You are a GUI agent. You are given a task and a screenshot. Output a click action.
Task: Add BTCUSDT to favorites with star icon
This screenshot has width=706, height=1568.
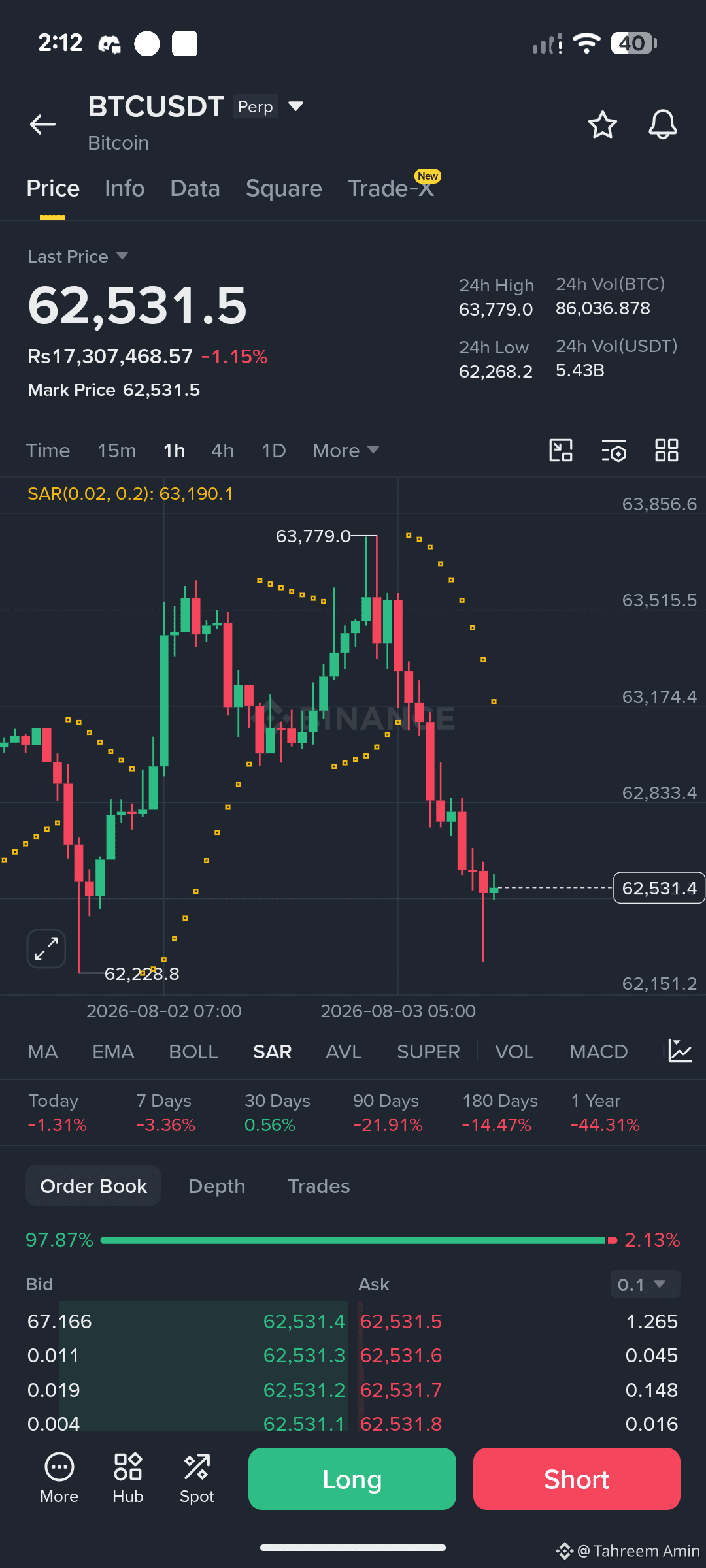602,125
